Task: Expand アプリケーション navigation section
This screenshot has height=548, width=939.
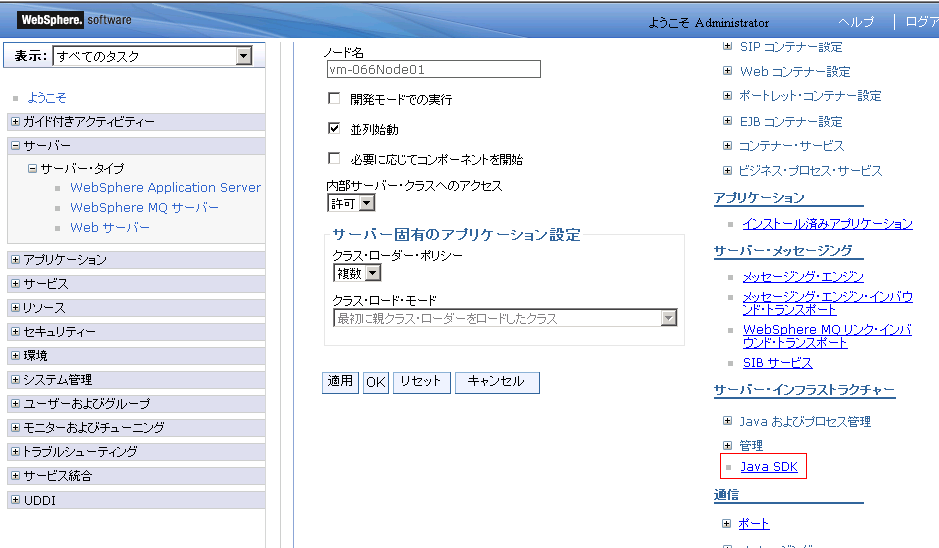Action: [16, 260]
